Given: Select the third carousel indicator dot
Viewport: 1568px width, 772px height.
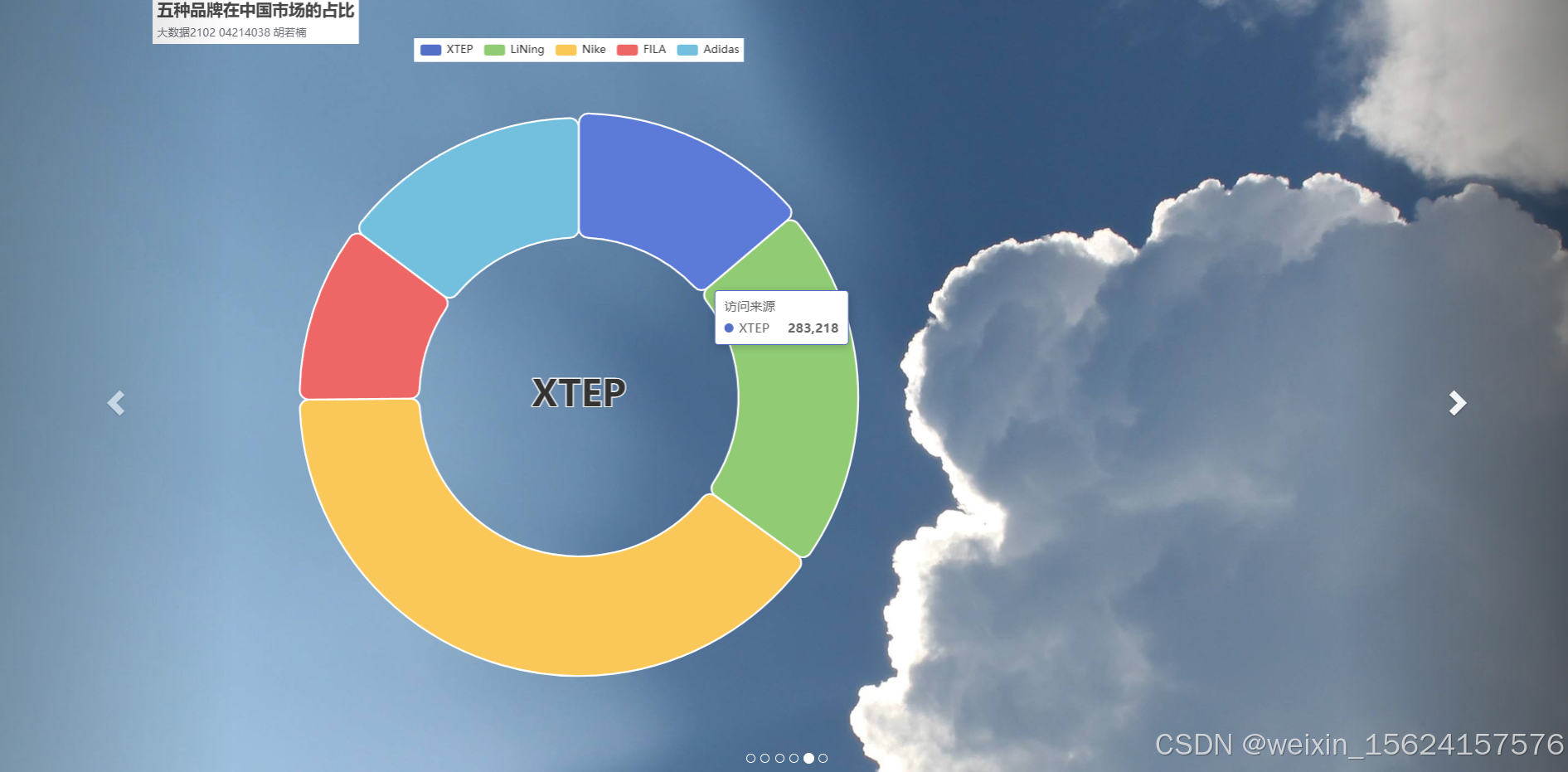Looking at the screenshot, I should pos(779,758).
